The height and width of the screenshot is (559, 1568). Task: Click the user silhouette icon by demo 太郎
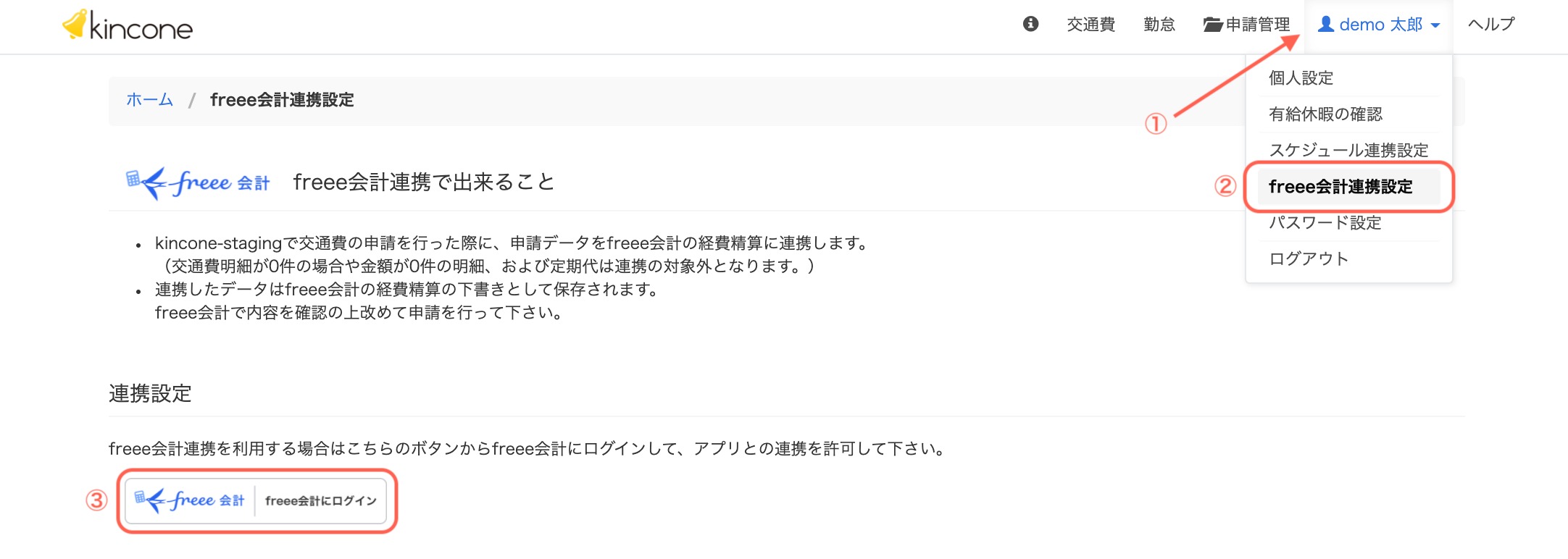[x=1326, y=24]
